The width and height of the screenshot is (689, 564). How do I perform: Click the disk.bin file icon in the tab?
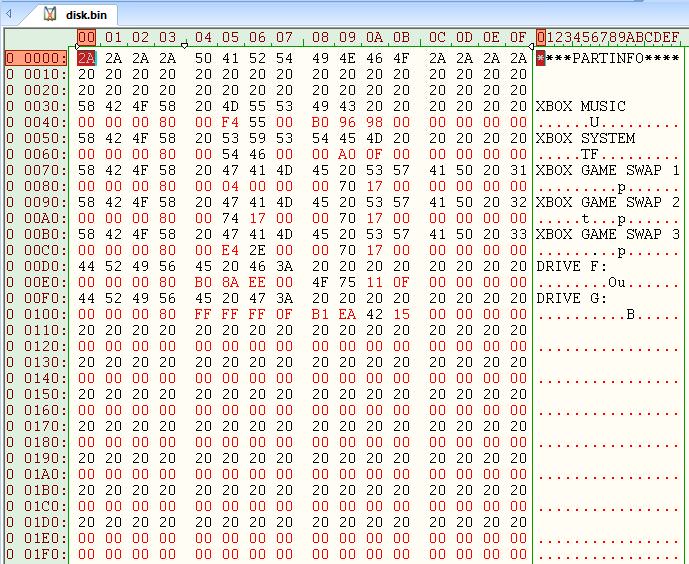50,14
